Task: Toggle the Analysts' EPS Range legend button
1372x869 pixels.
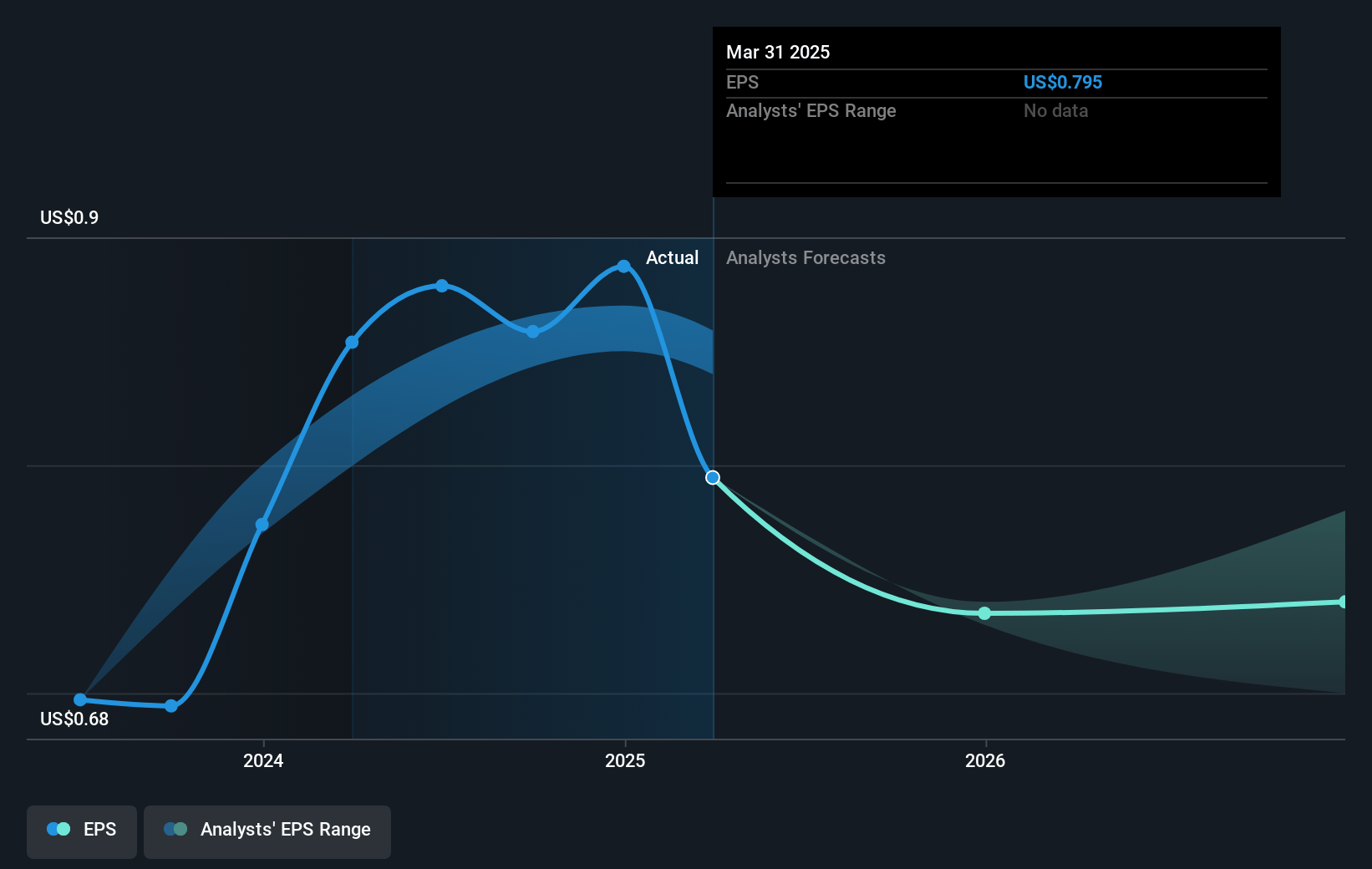Action: tap(267, 831)
